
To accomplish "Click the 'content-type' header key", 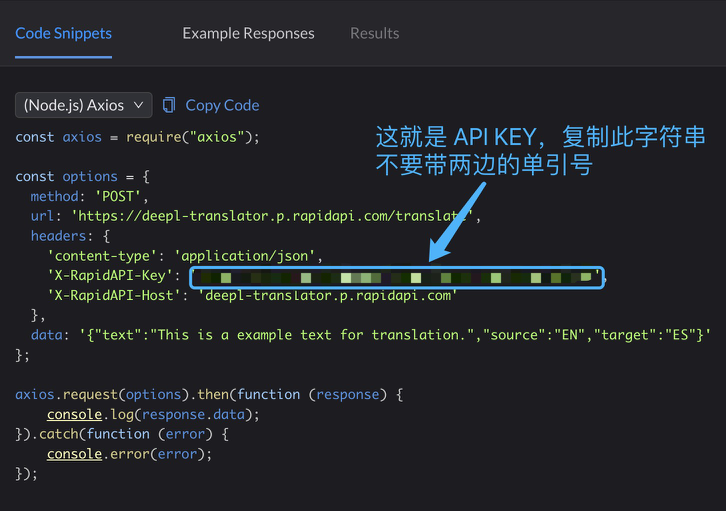I will [x=102, y=256].
